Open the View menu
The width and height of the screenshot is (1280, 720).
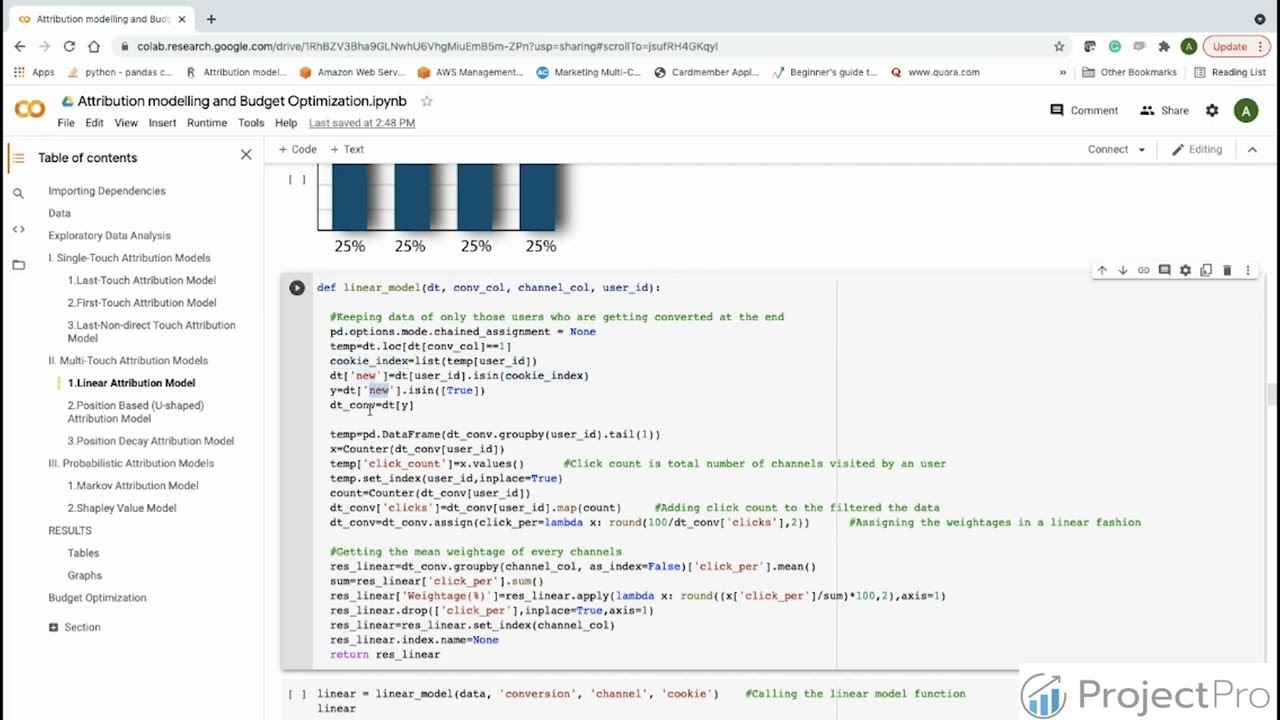[x=126, y=123]
